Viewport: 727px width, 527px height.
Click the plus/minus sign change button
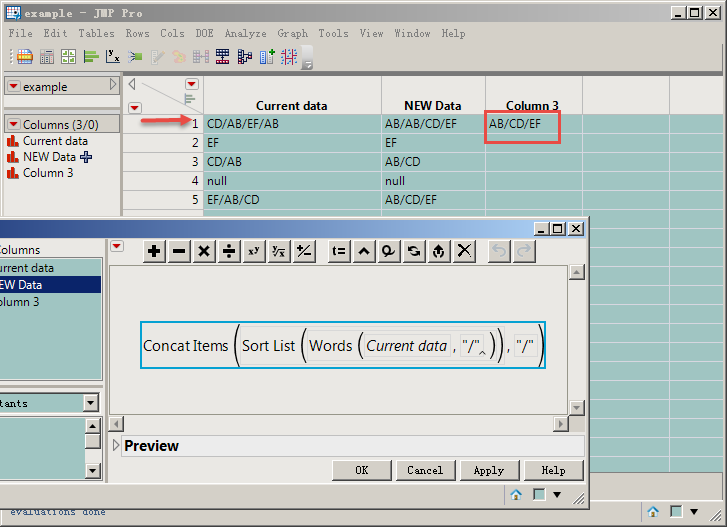tap(304, 251)
